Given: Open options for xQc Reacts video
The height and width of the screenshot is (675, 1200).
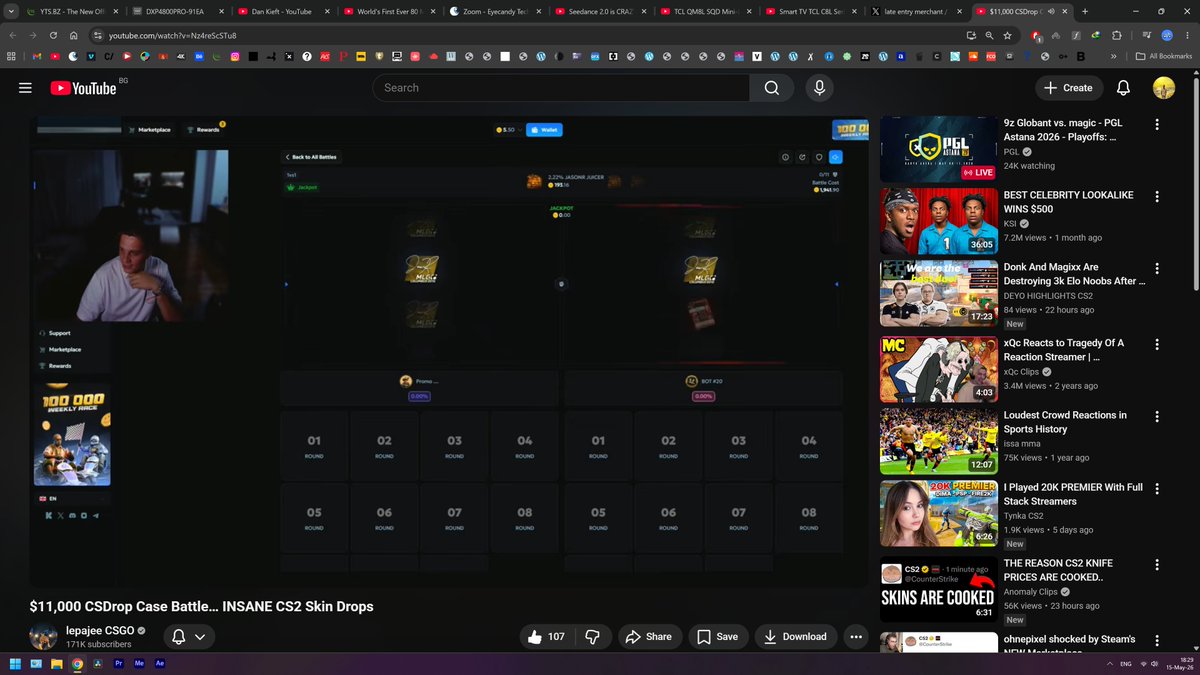Looking at the screenshot, I should pyautogui.click(x=1157, y=344).
